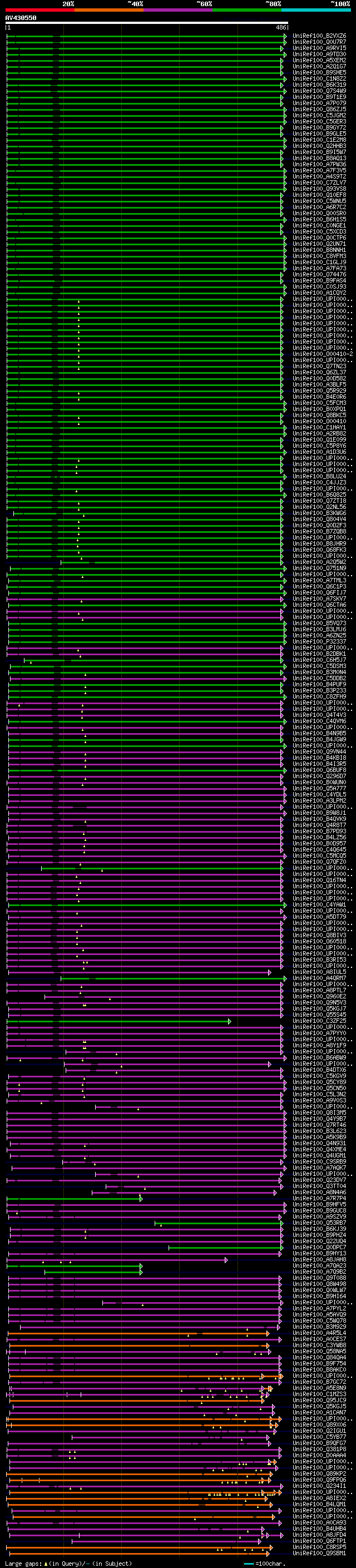Open the UniRef100_B2VXZ6 hit label

[319, 36]
